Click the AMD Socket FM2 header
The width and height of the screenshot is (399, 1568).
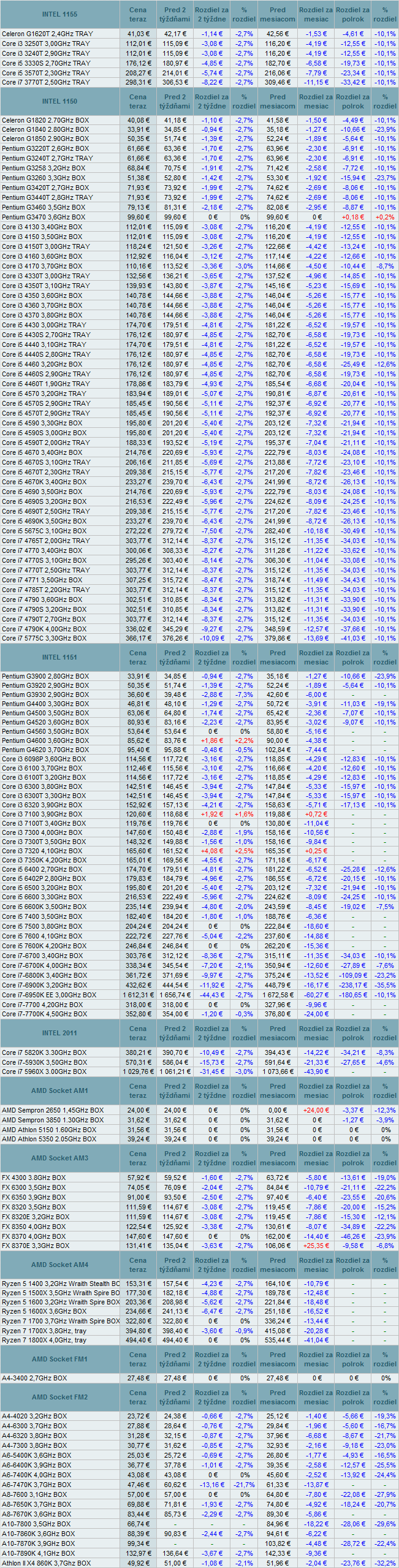click(x=59, y=1397)
